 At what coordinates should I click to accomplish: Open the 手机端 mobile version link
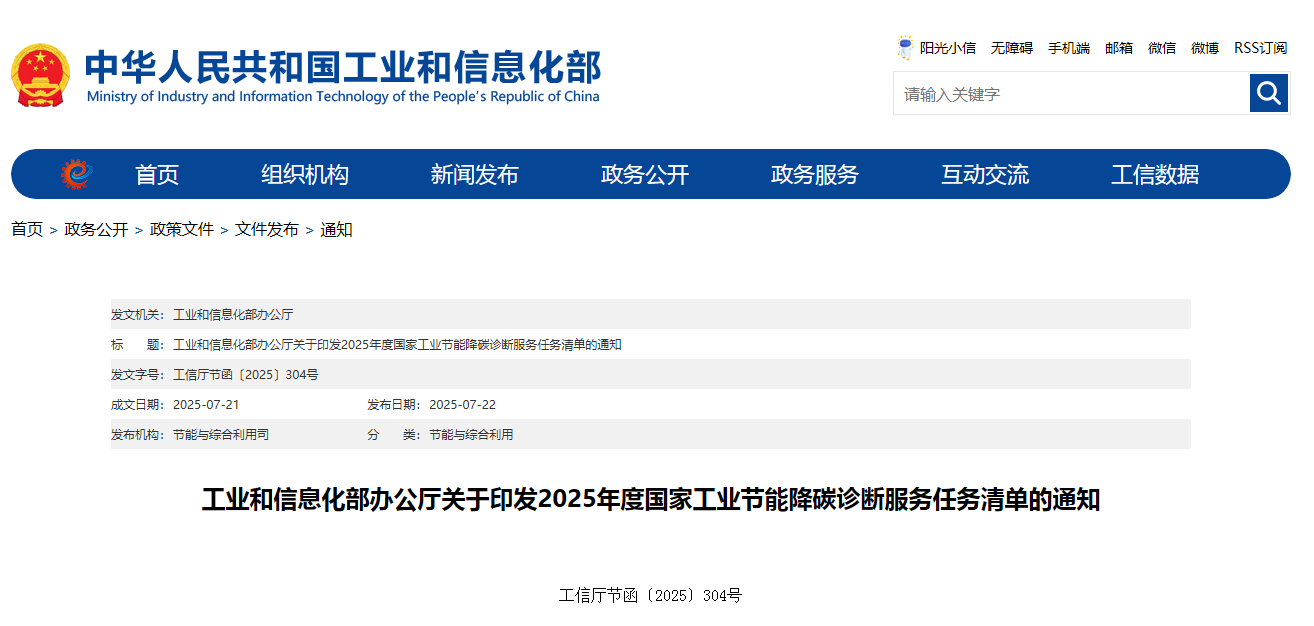1069,47
